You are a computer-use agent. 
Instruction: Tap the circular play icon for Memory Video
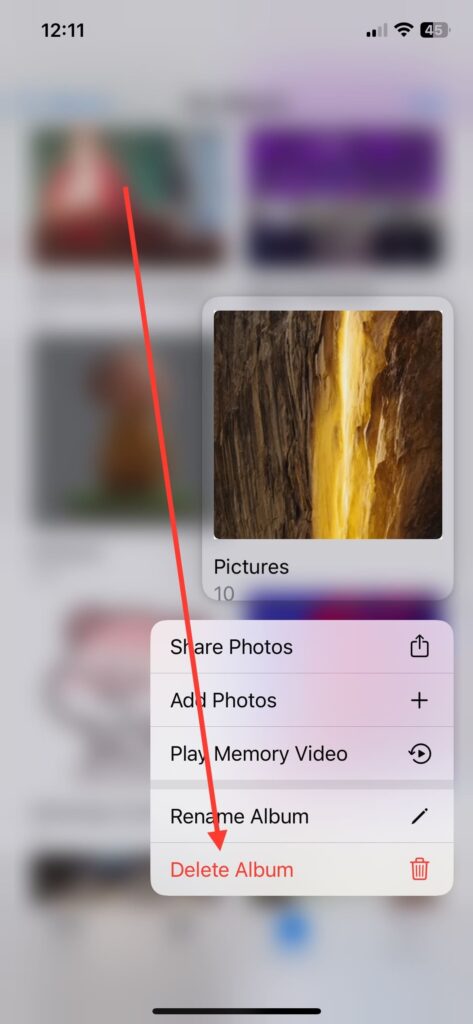419,754
